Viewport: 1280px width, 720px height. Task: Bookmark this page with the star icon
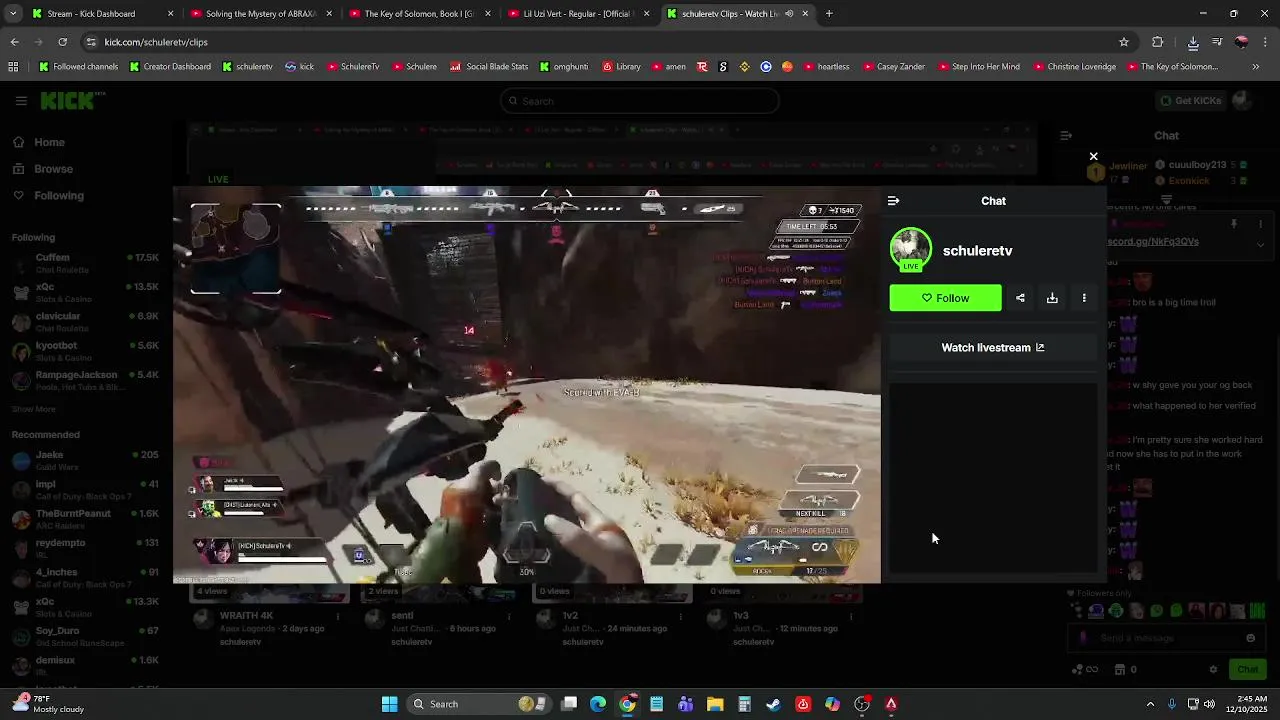[x=1124, y=42]
